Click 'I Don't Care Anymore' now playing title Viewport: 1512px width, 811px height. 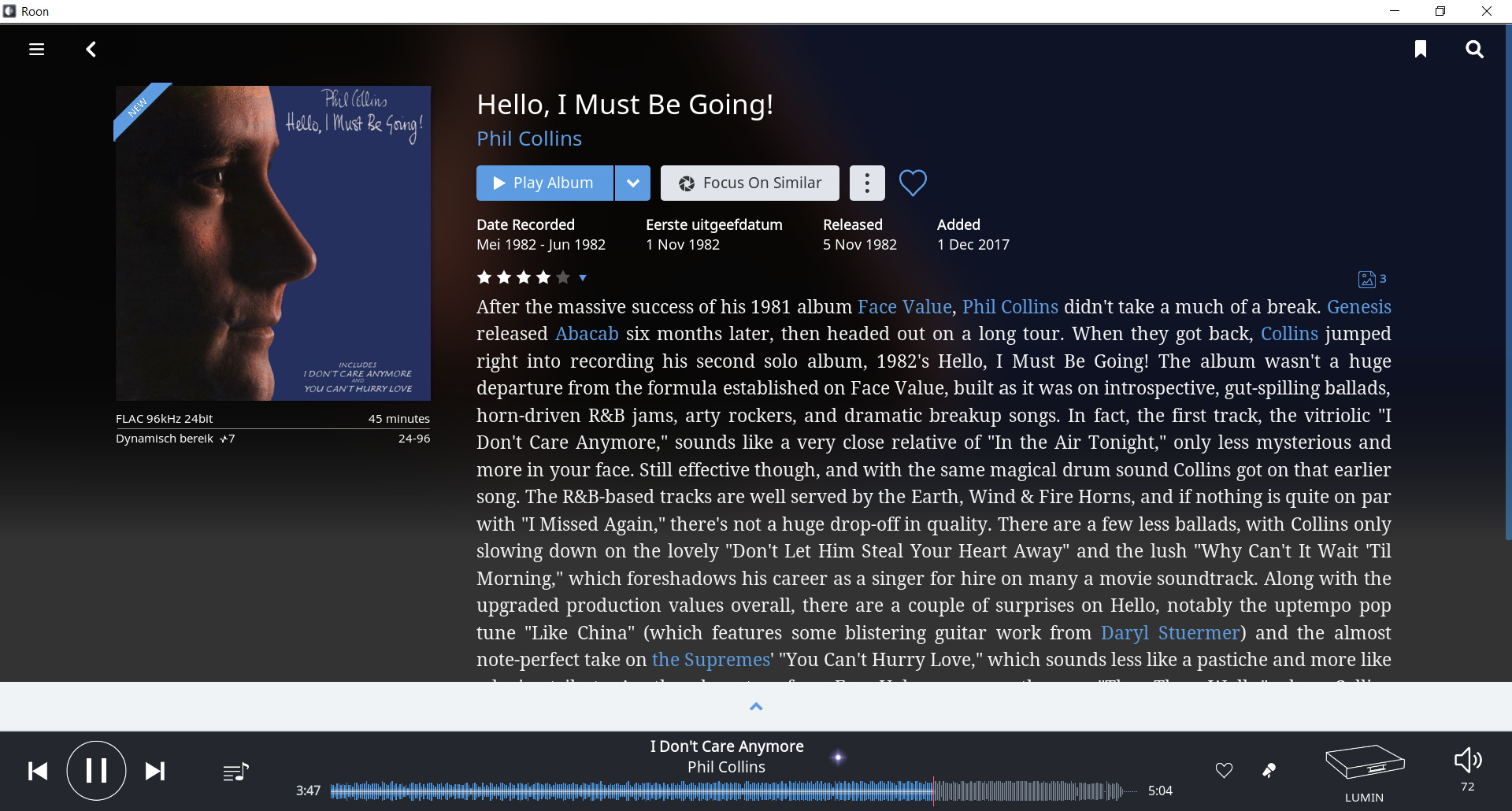click(727, 746)
